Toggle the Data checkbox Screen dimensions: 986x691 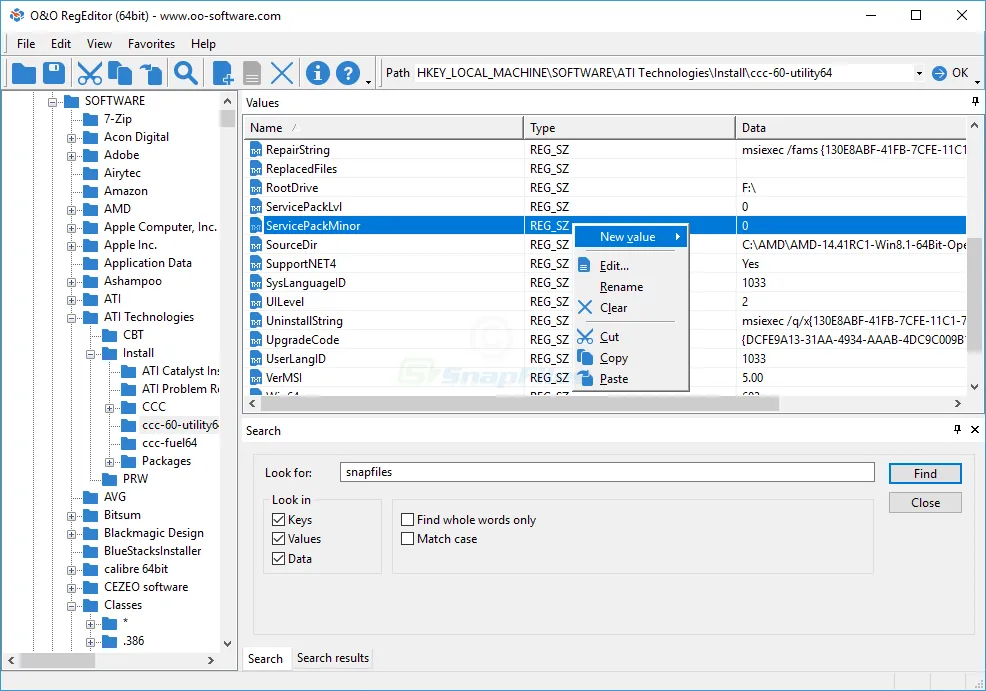279,558
